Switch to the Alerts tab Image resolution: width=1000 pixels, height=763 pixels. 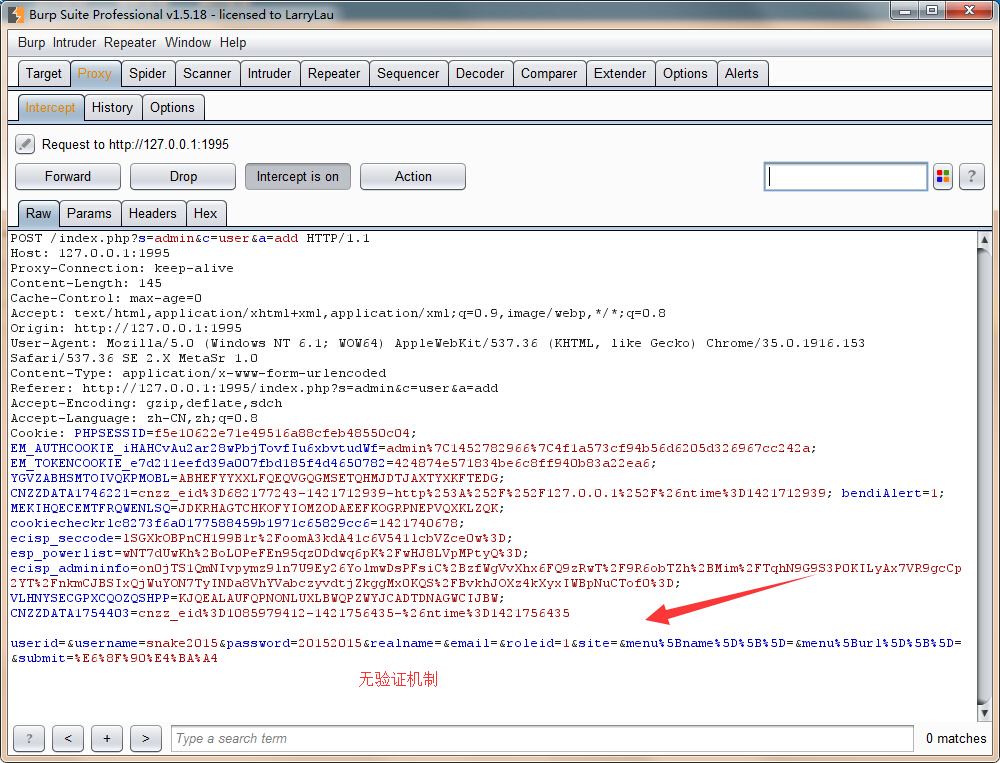pyautogui.click(x=742, y=73)
